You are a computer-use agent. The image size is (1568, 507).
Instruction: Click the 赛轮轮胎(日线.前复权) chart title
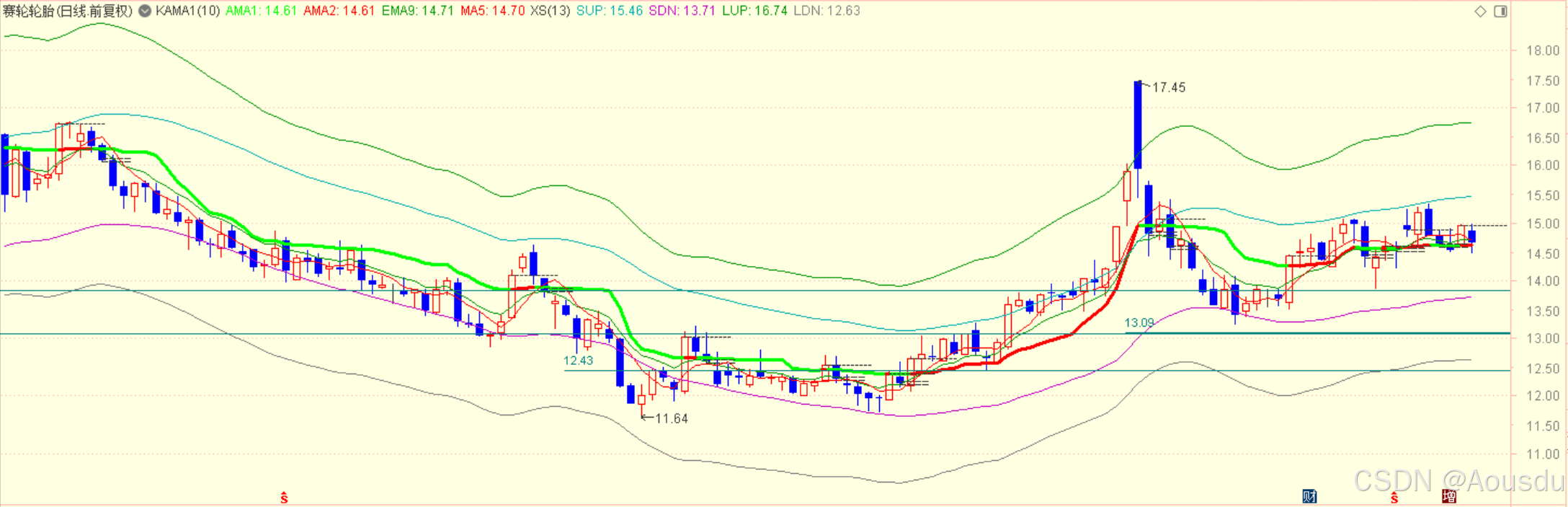tap(68, 11)
